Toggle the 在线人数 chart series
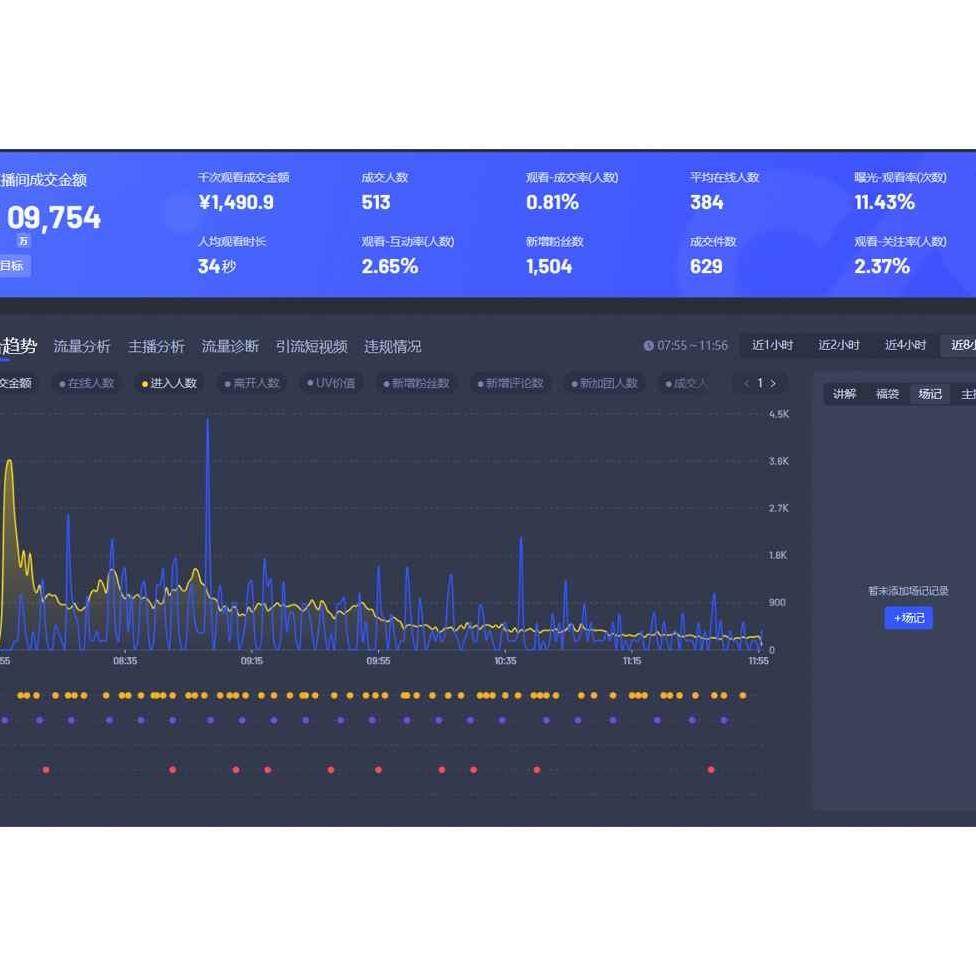The height and width of the screenshot is (976, 976). click(x=87, y=383)
